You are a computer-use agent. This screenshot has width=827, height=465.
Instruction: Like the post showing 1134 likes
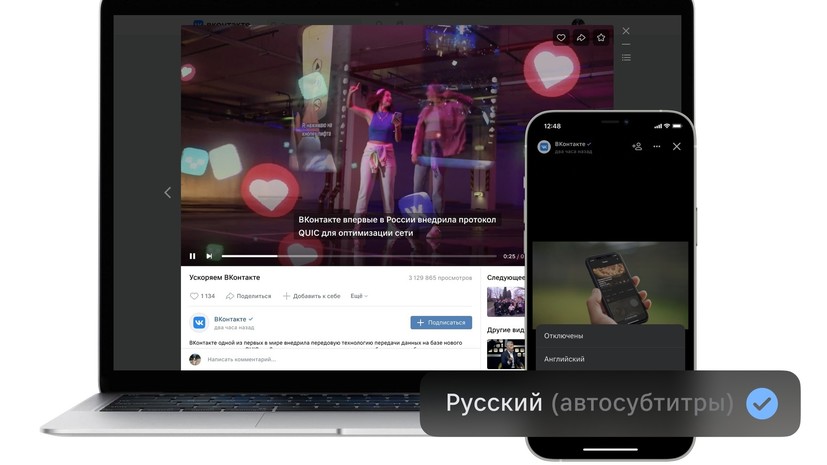tap(202, 296)
